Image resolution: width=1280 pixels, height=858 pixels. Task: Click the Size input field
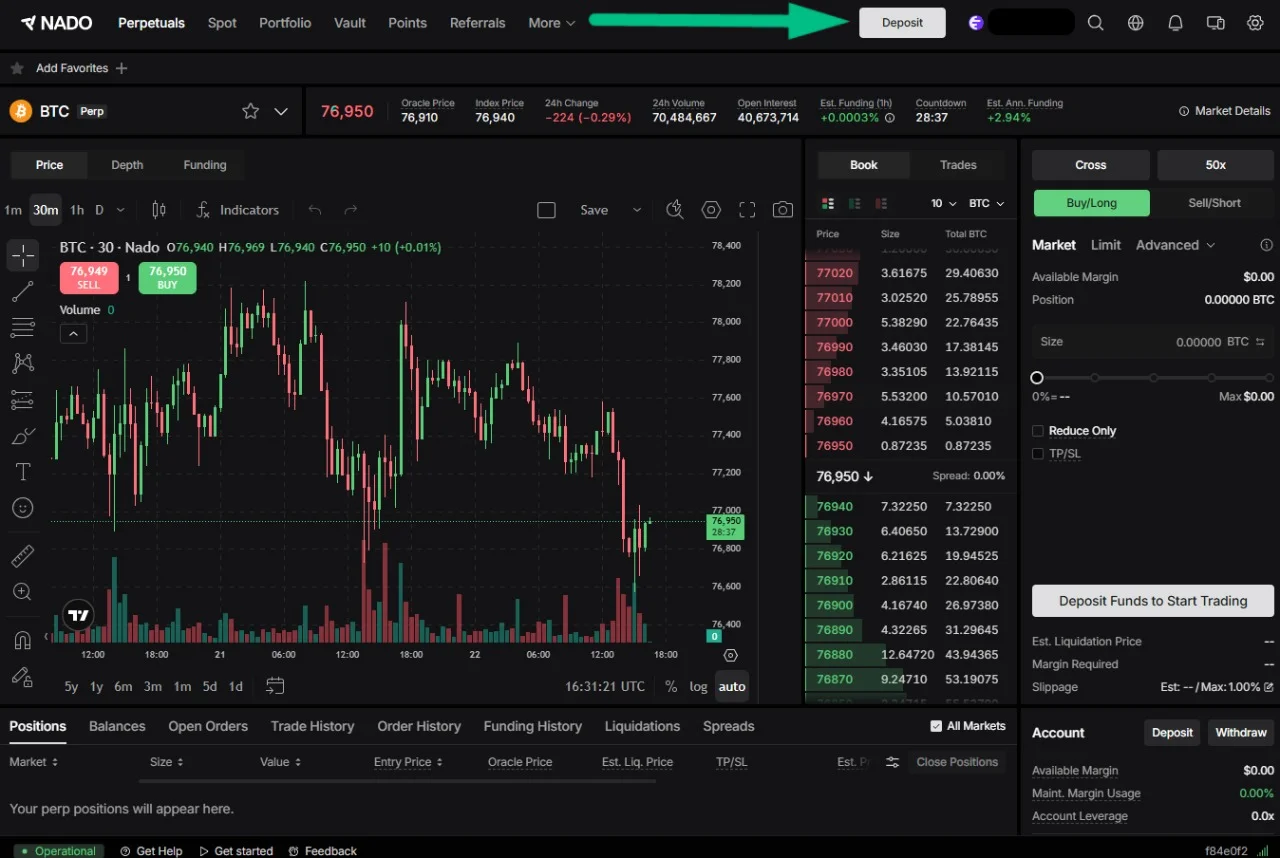[x=1153, y=342]
